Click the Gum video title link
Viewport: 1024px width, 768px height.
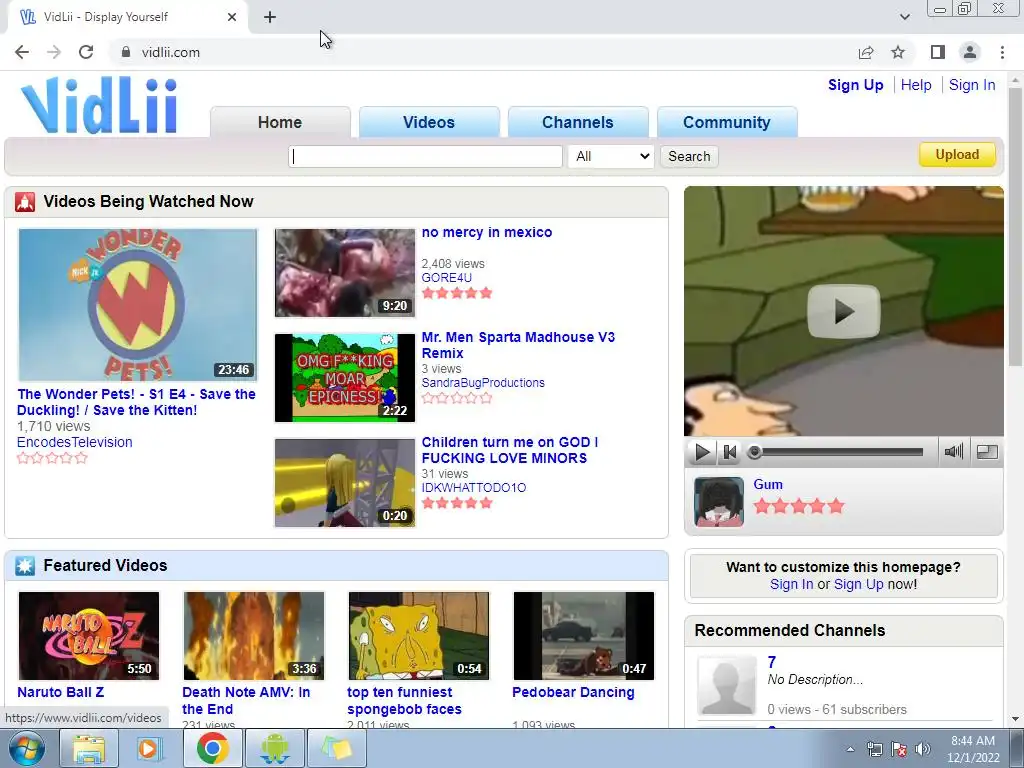768,485
